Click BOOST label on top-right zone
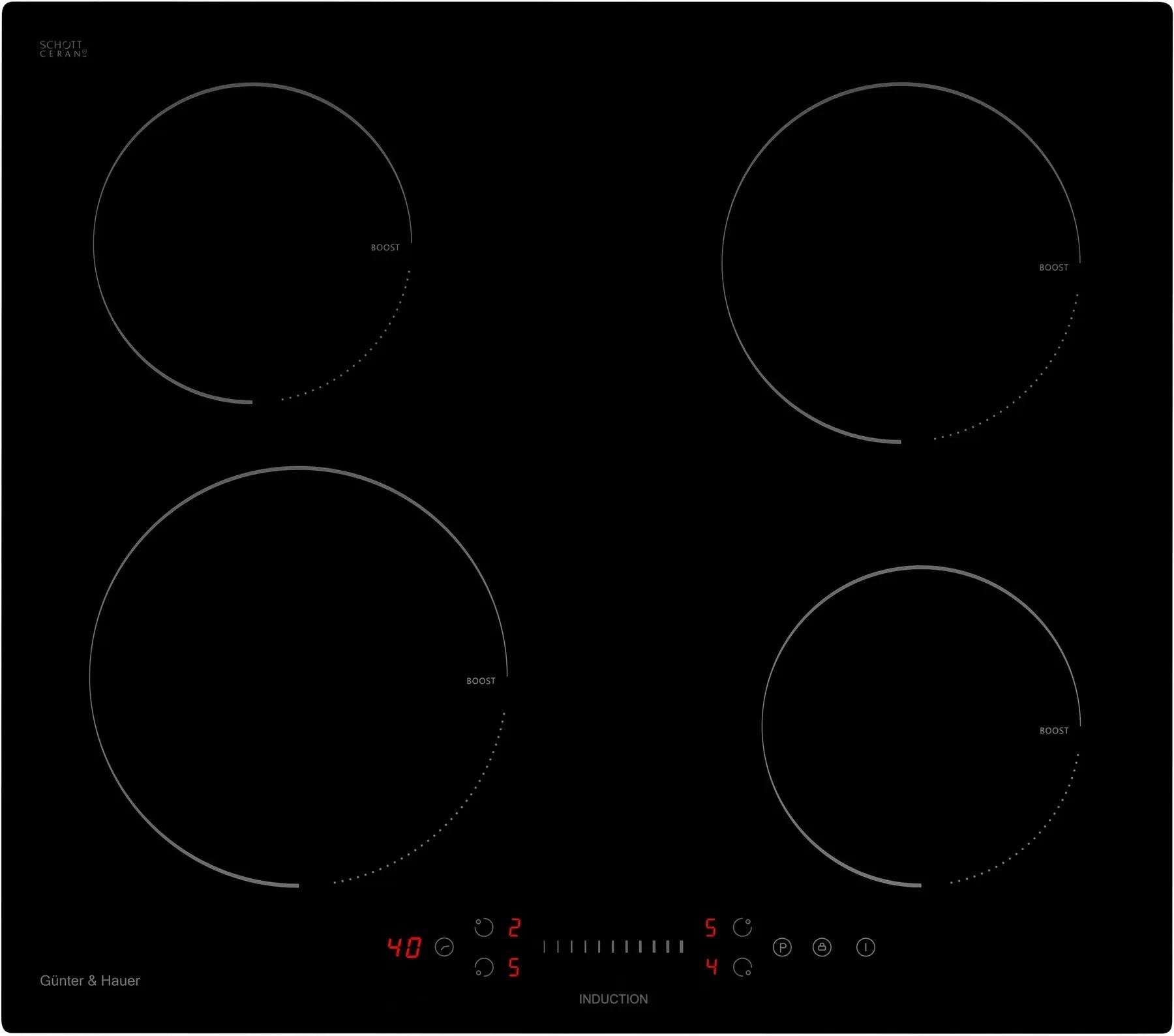This screenshot has height=1036, width=1174. (x=1053, y=267)
